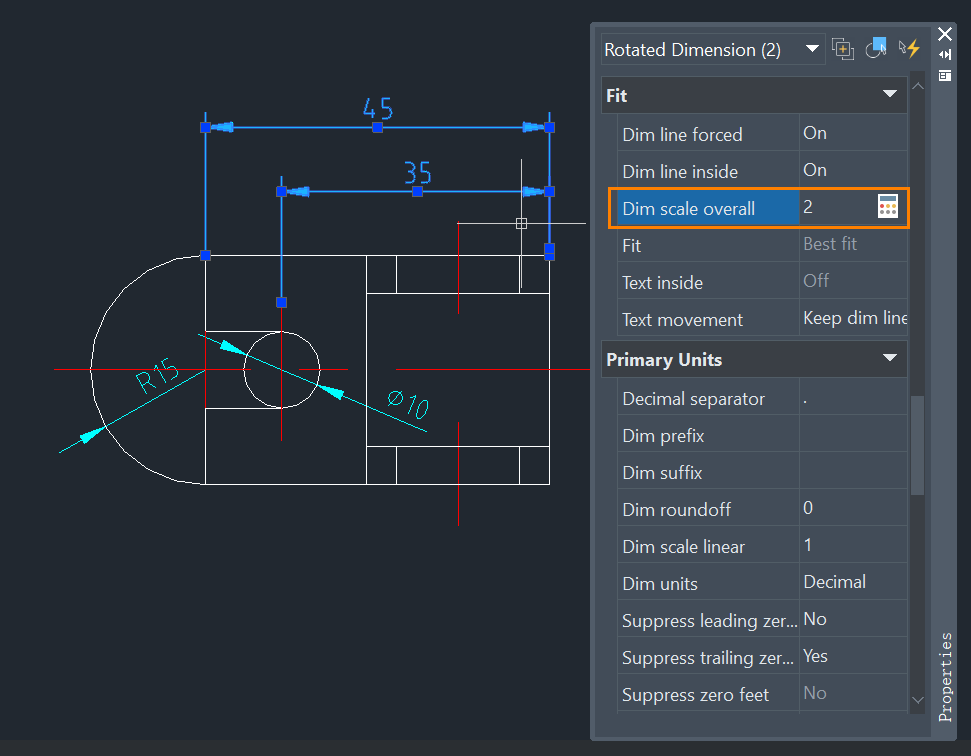This screenshot has height=756, width=971.
Task: Collapse the Primary Units section
Action: (x=890, y=358)
